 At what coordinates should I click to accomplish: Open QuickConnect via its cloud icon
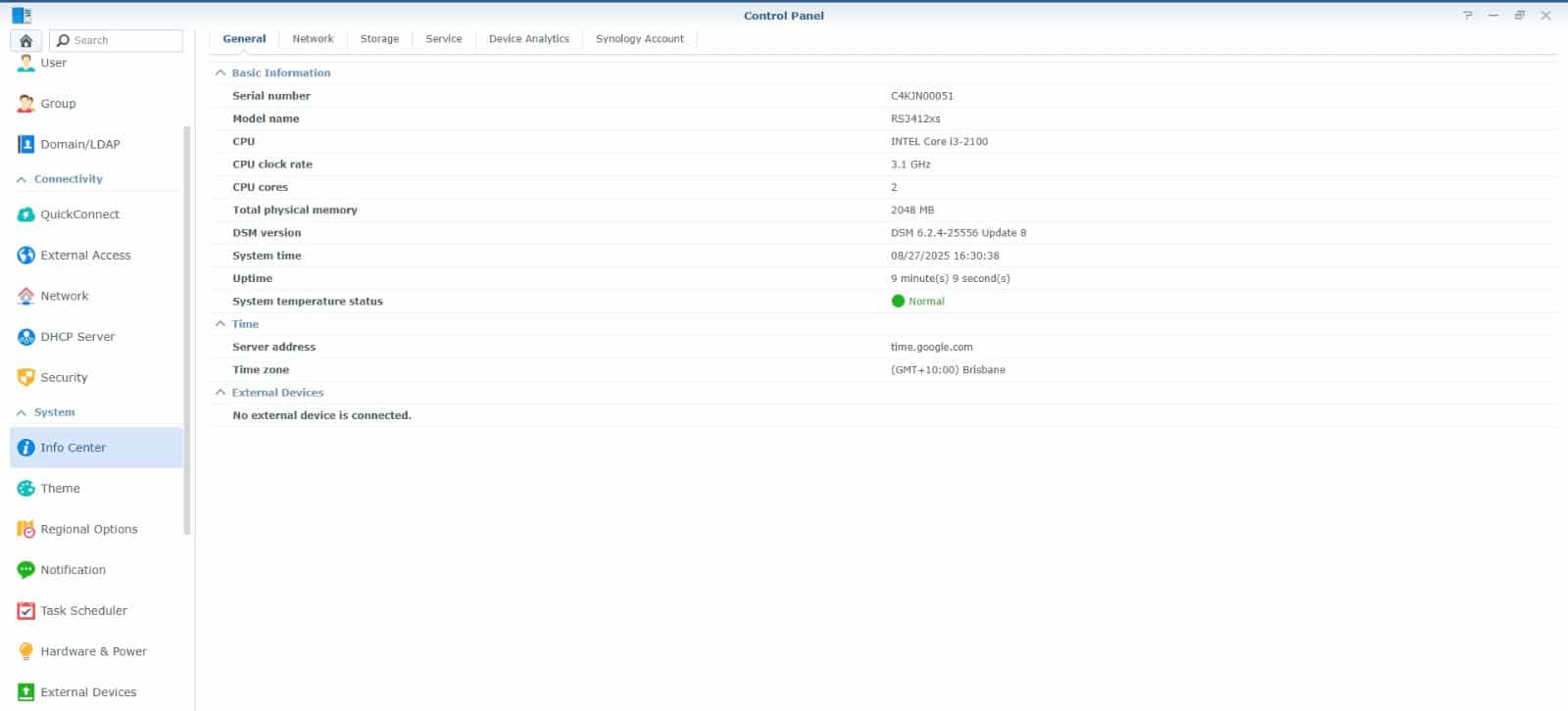pos(26,214)
